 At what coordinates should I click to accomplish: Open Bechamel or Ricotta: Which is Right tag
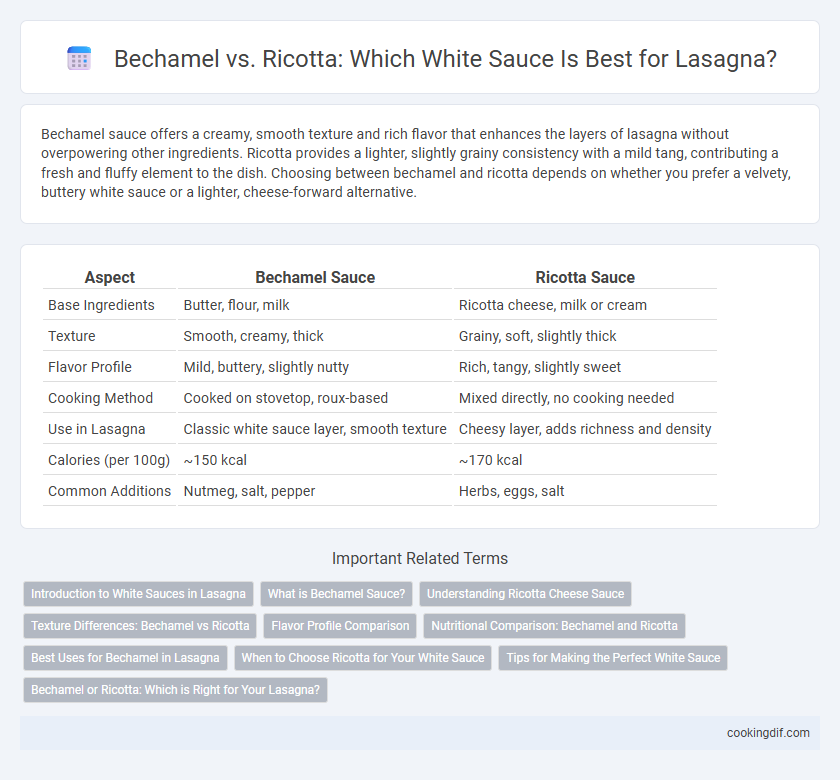click(x=175, y=689)
